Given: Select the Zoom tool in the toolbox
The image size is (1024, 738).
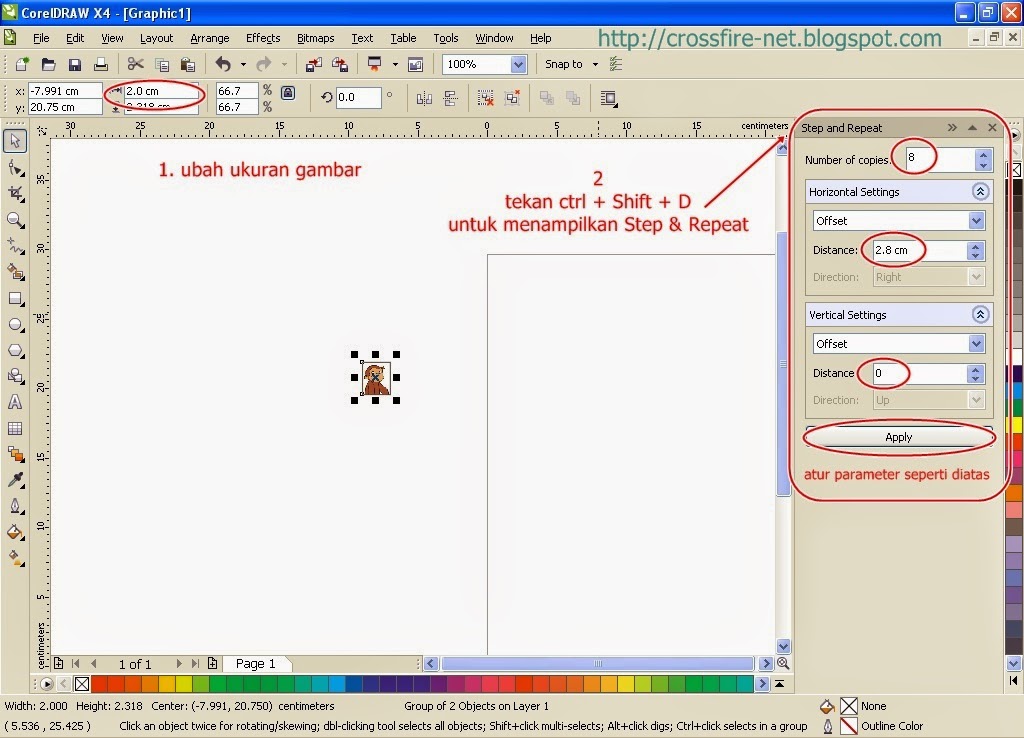Looking at the screenshot, I should 15,220.
